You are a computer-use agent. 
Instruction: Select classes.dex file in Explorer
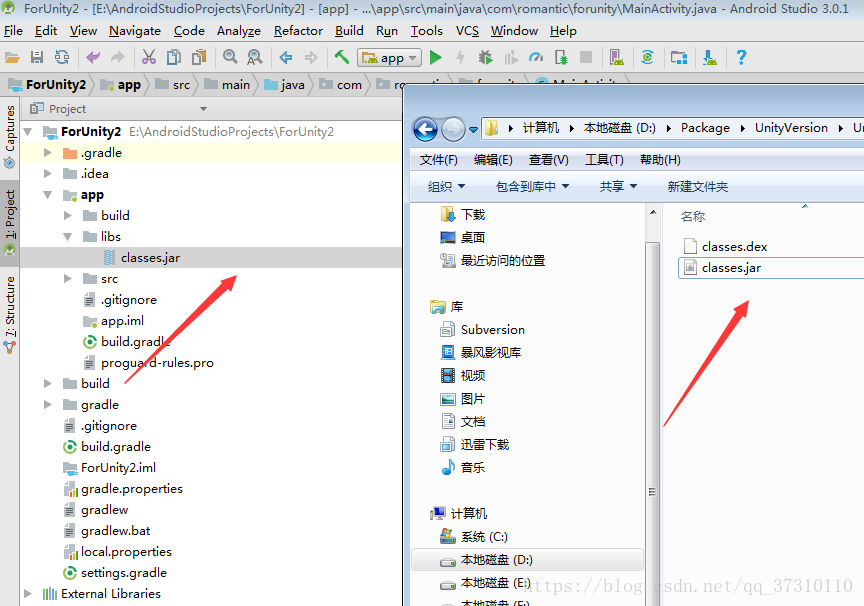[735, 247]
